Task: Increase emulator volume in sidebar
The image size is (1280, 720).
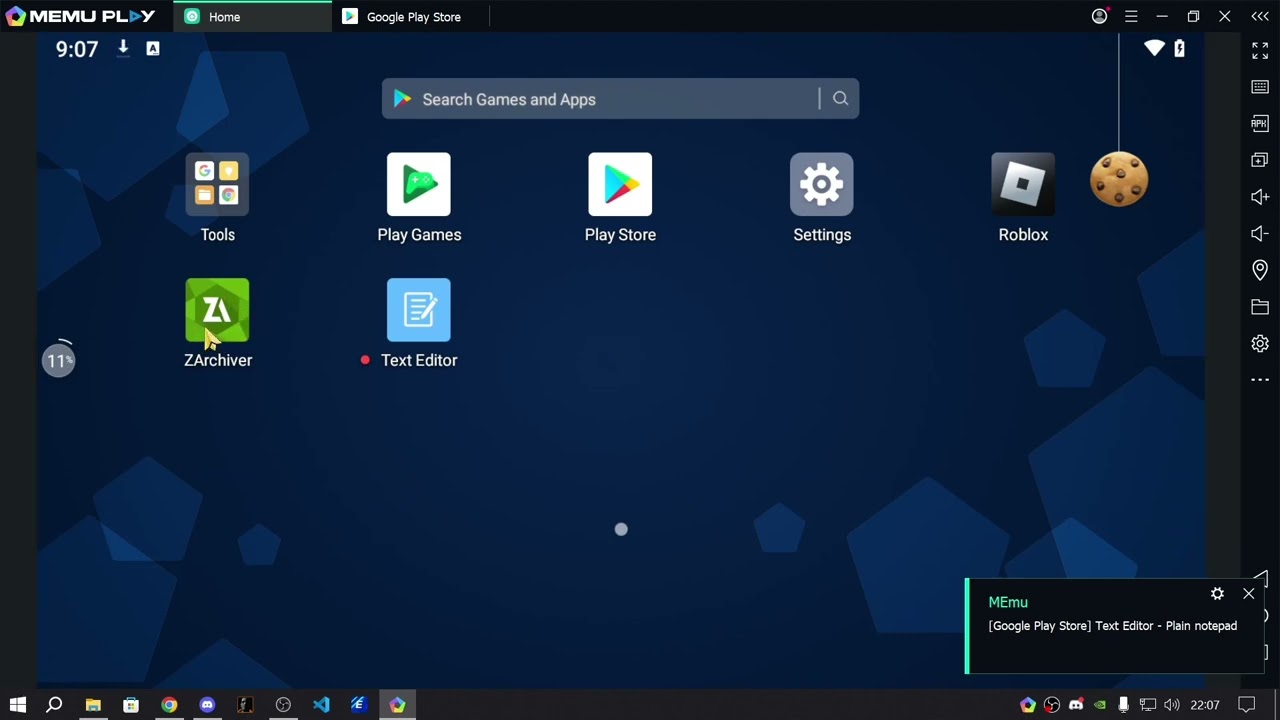Action: pos(1260,197)
